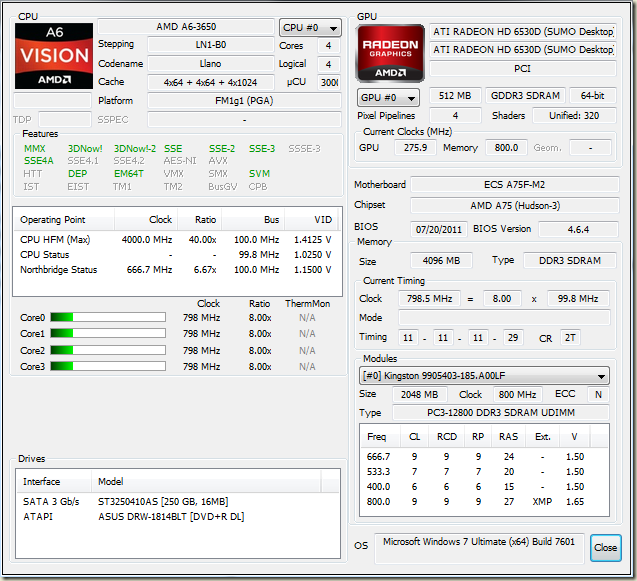Click the module size 2048 MB field
637x581 pixels.
click(x=420, y=395)
